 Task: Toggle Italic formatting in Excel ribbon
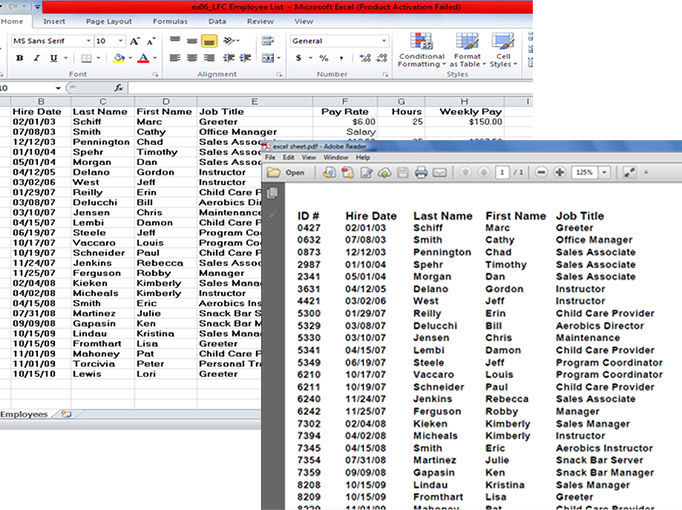pos(34,59)
